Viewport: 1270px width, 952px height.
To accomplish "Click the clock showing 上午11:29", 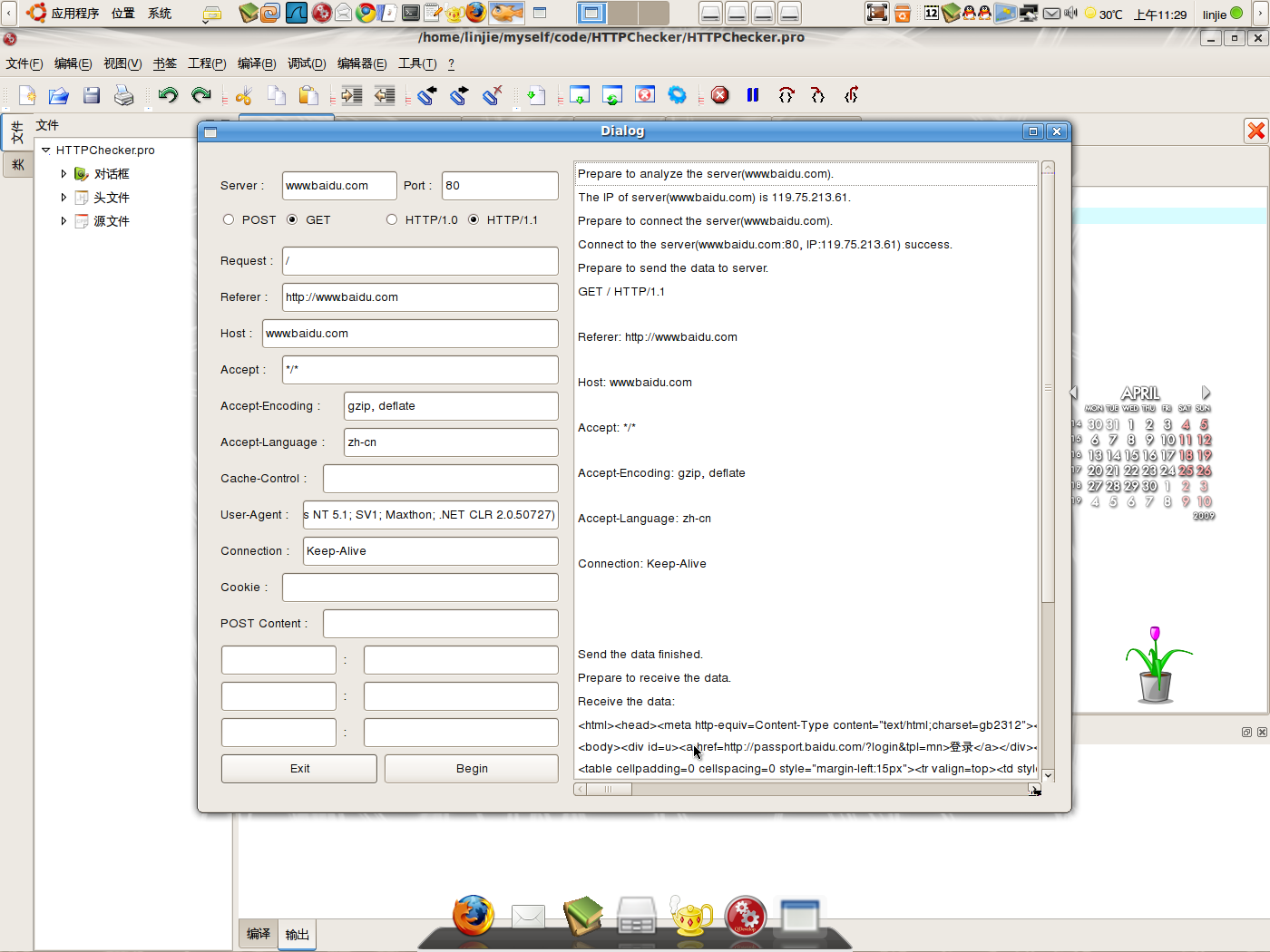I will 1160,15.
